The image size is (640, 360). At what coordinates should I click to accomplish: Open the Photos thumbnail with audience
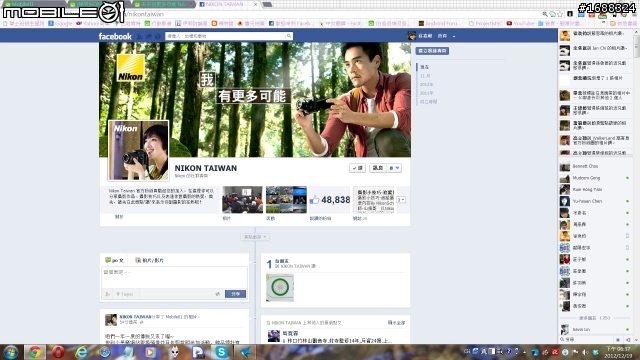pos(242,200)
